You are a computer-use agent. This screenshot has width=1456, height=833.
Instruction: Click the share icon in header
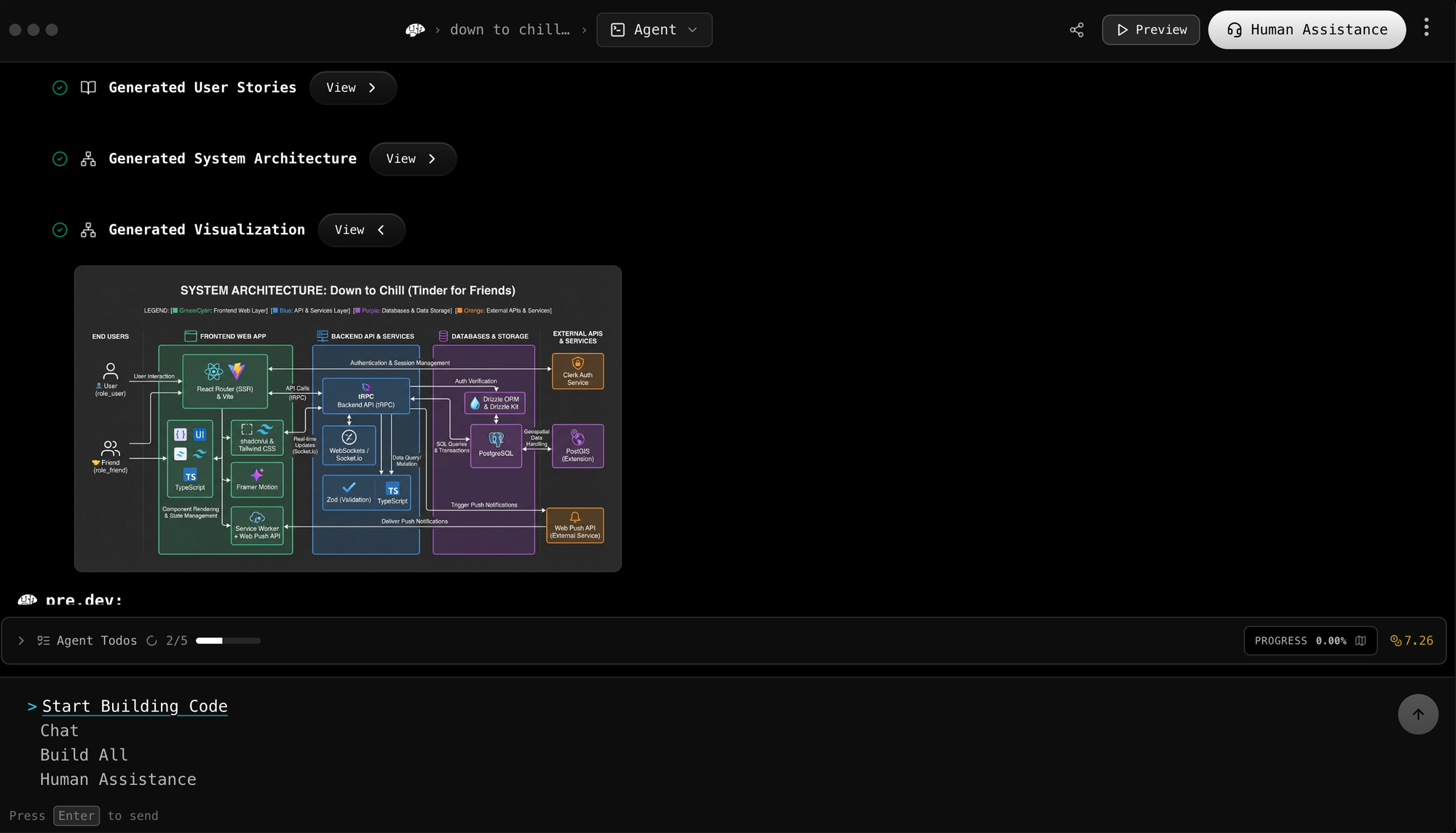[1077, 30]
